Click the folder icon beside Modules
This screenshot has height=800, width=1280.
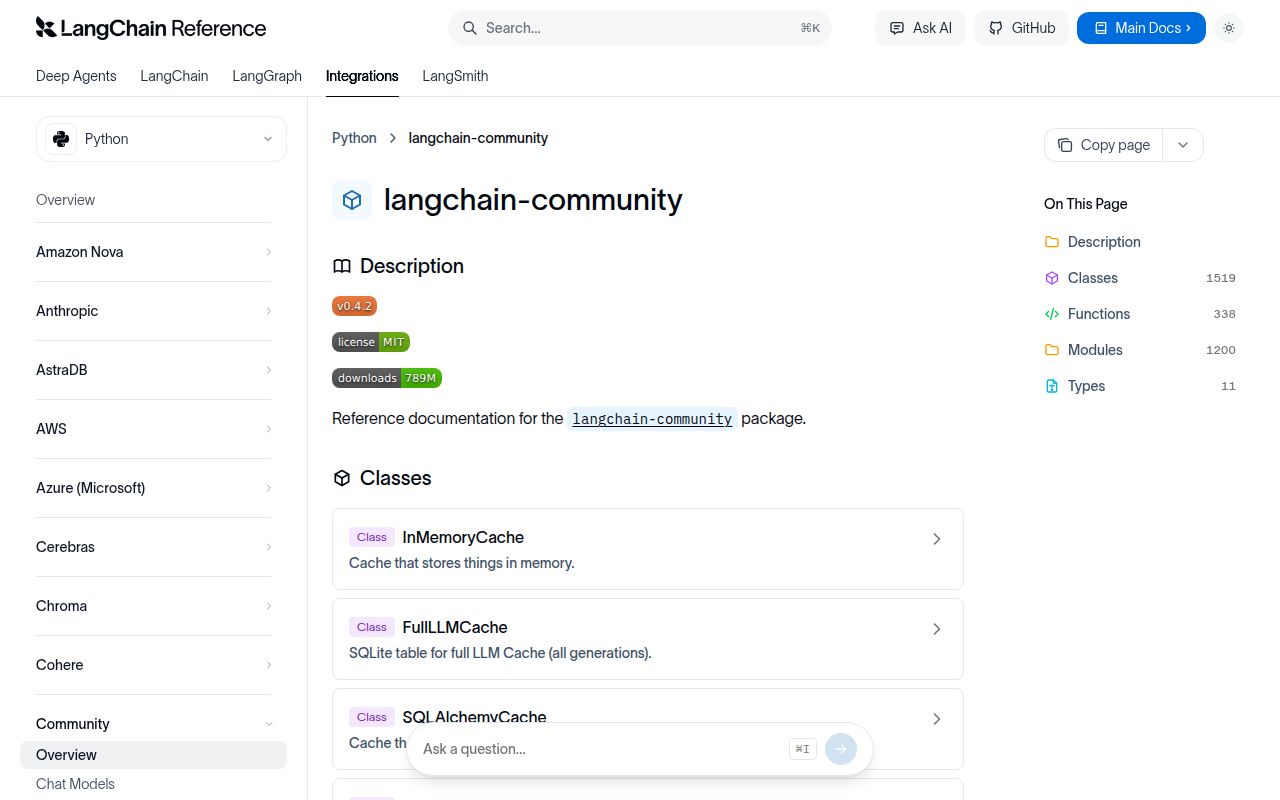point(1052,350)
